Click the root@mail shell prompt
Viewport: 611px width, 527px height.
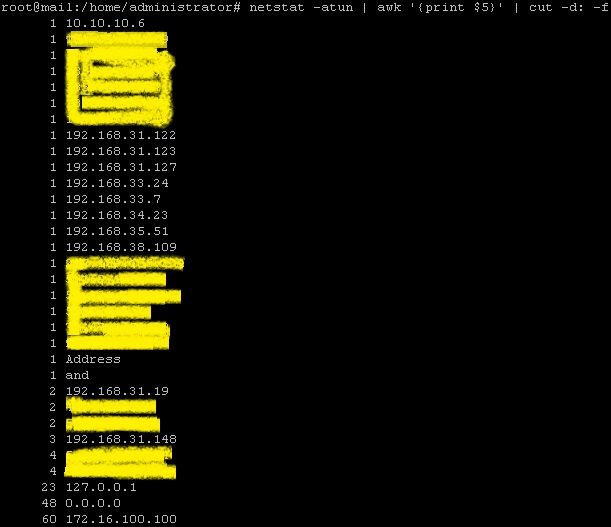121,7
